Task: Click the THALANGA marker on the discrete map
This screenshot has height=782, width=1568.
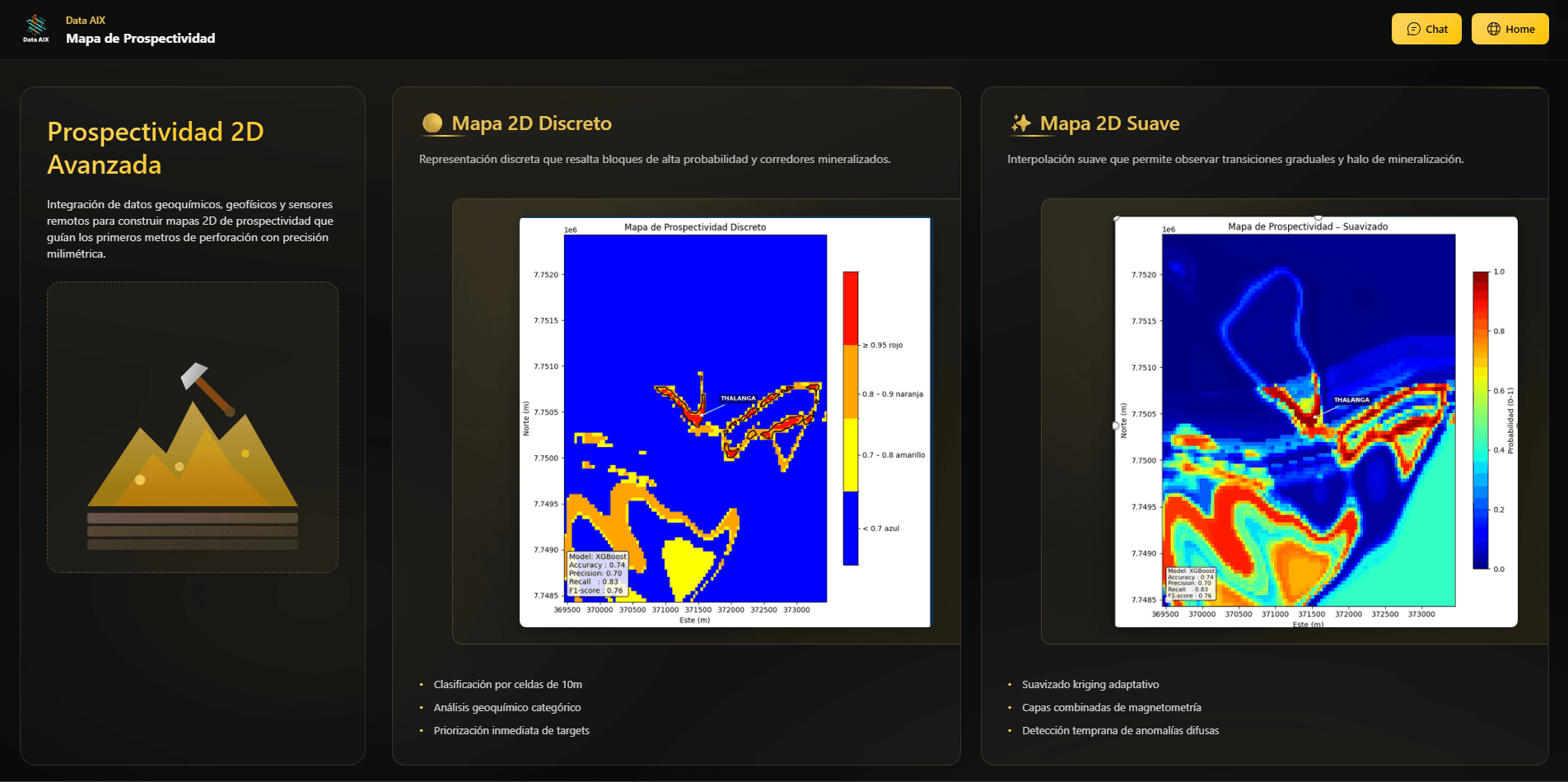Action: pyautogui.click(x=737, y=397)
